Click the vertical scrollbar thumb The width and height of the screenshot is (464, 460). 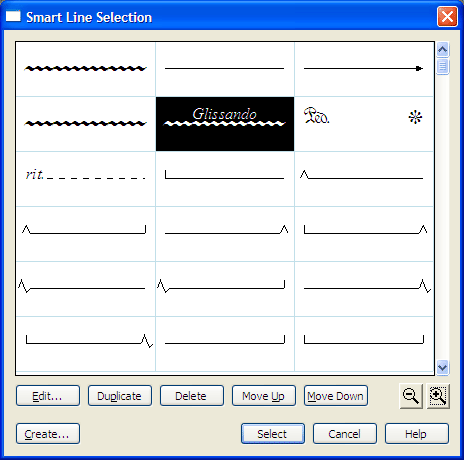pos(442,67)
